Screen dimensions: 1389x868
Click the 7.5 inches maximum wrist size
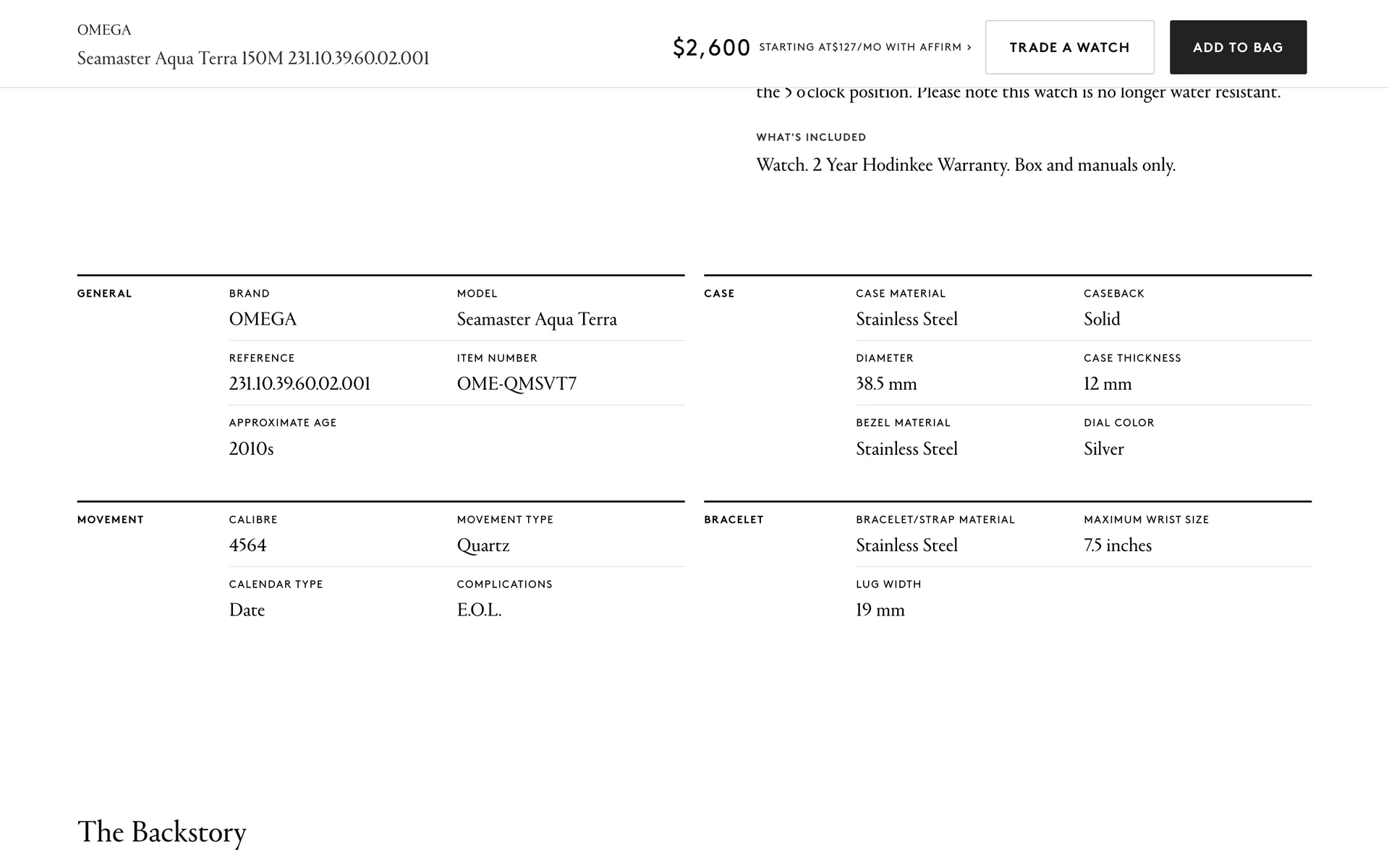click(x=1118, y=545)
